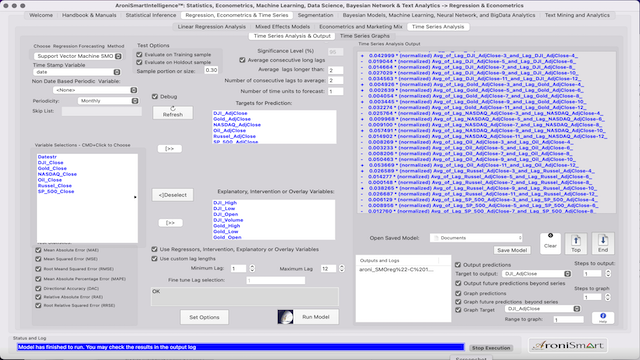
Task: Open Time Stamp Variable date dropdown
Action: click(x=77, y=72)
